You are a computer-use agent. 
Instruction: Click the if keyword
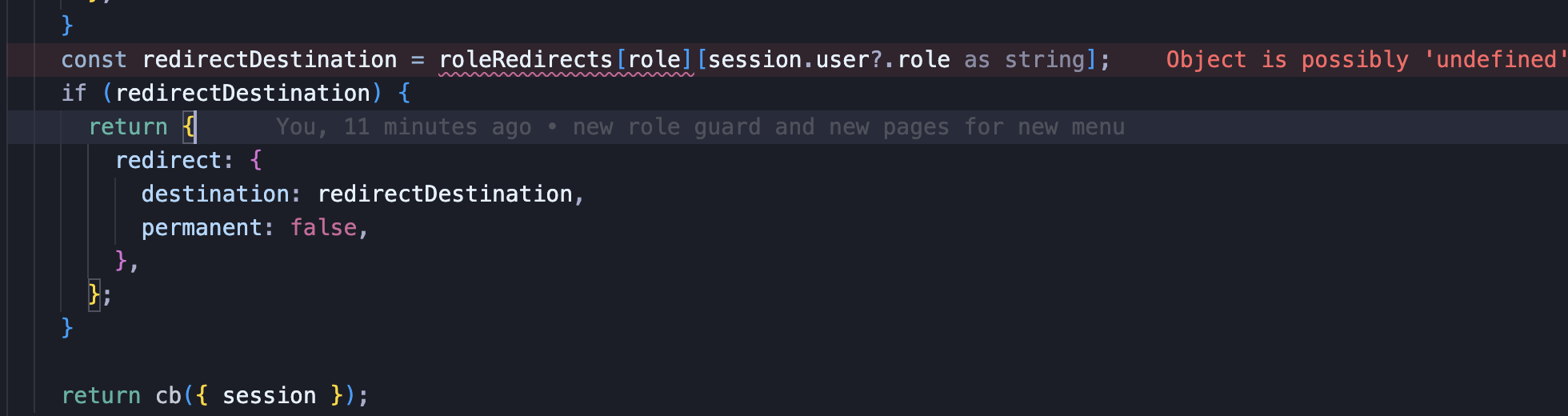pos(74,94)
